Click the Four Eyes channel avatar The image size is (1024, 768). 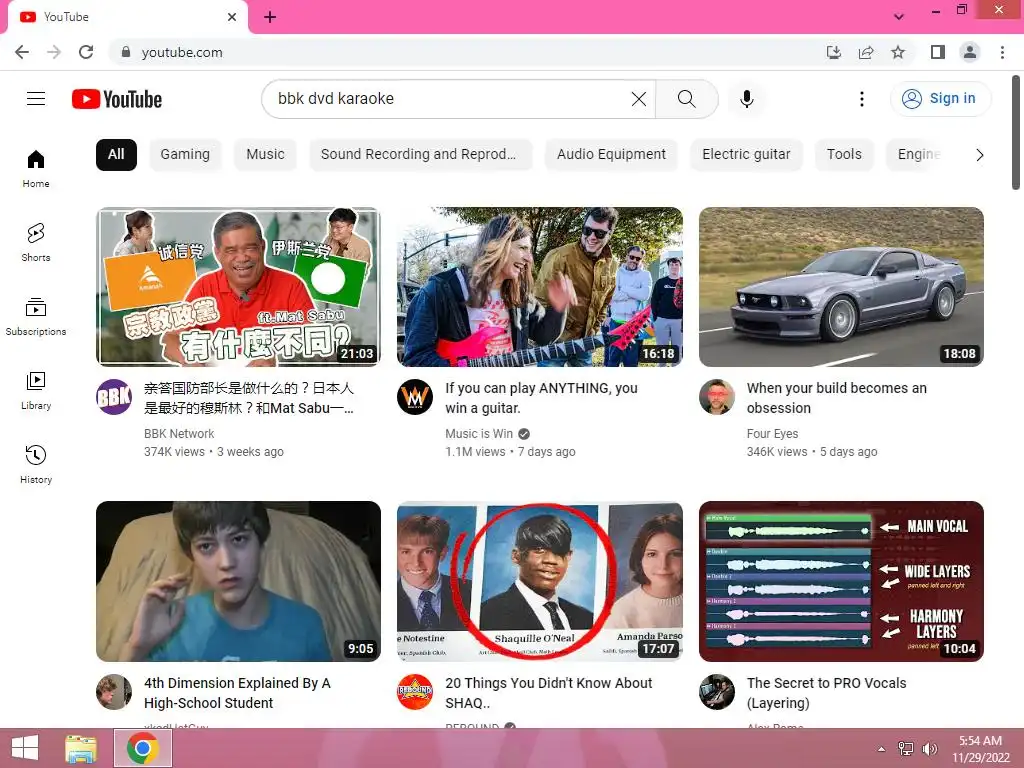[x=716, y=396]
